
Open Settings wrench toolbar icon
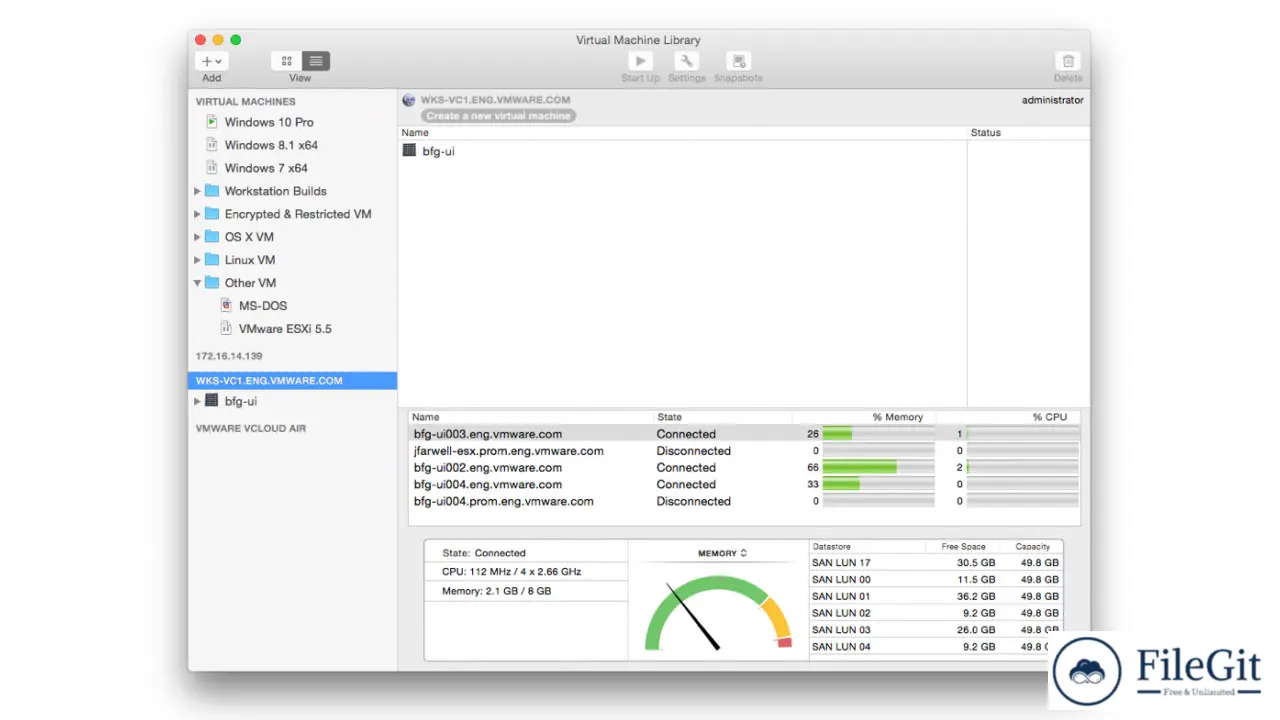[686, 61]
